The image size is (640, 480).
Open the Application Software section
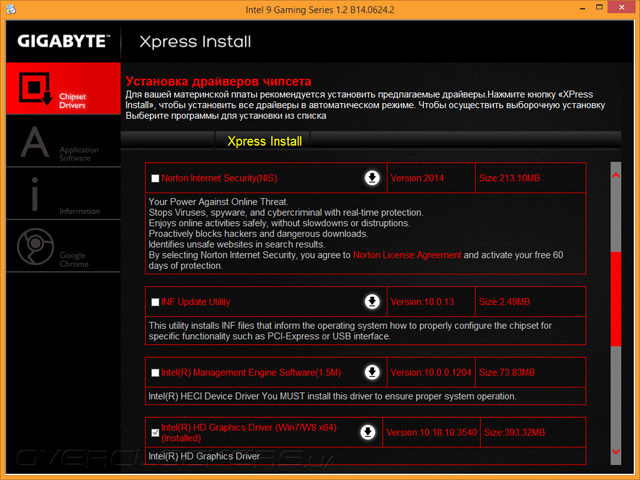[63, 141]
